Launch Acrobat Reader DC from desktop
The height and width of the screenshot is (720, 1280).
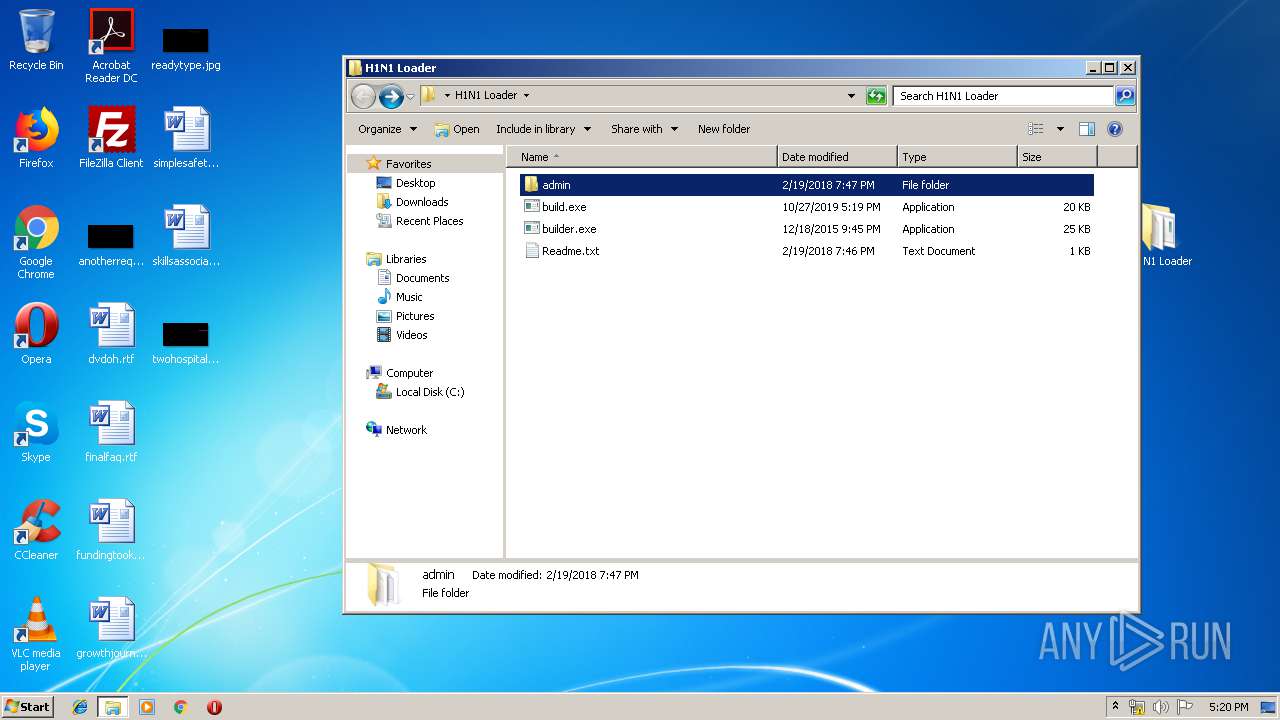click(111, 46)
